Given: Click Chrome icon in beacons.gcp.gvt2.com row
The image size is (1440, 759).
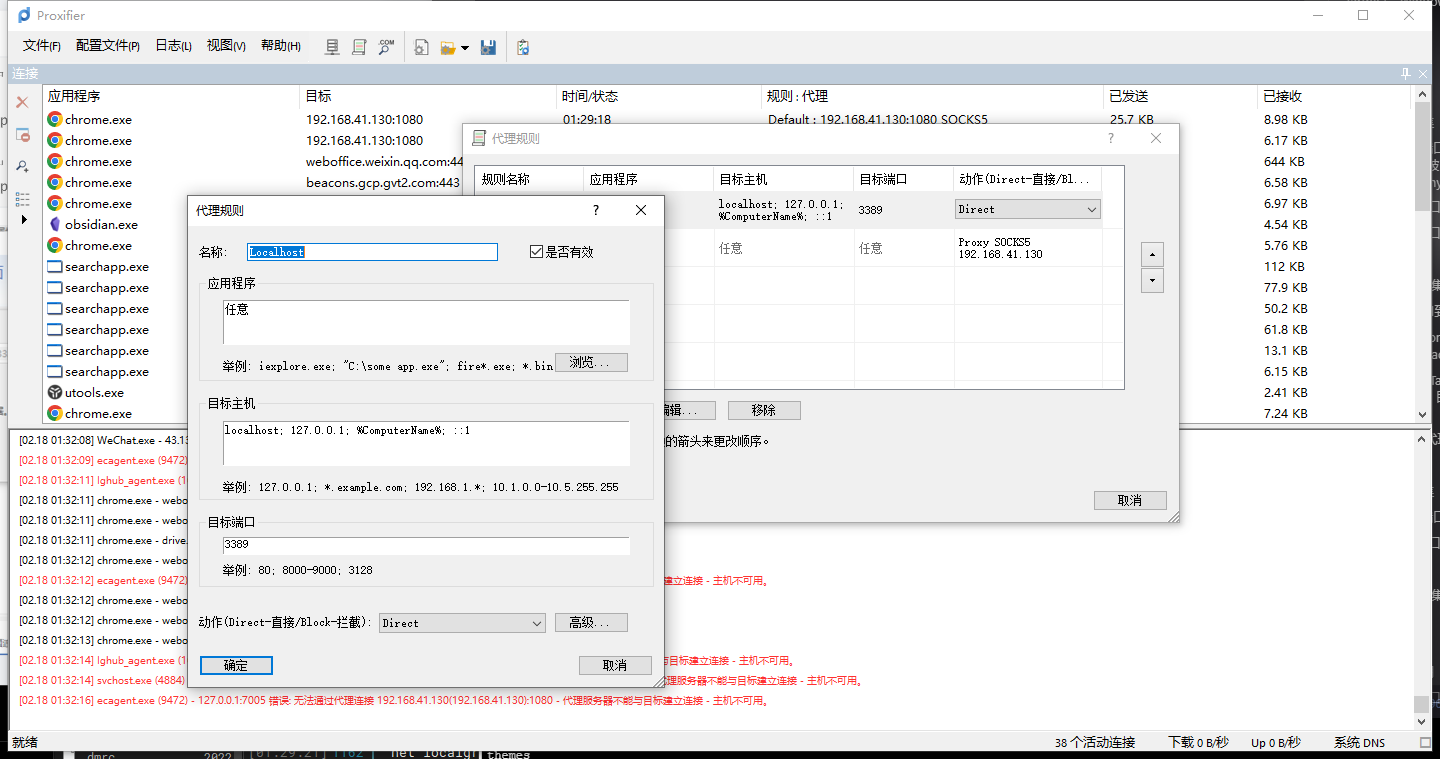Looking at the screenshot, I should (55, 182).
